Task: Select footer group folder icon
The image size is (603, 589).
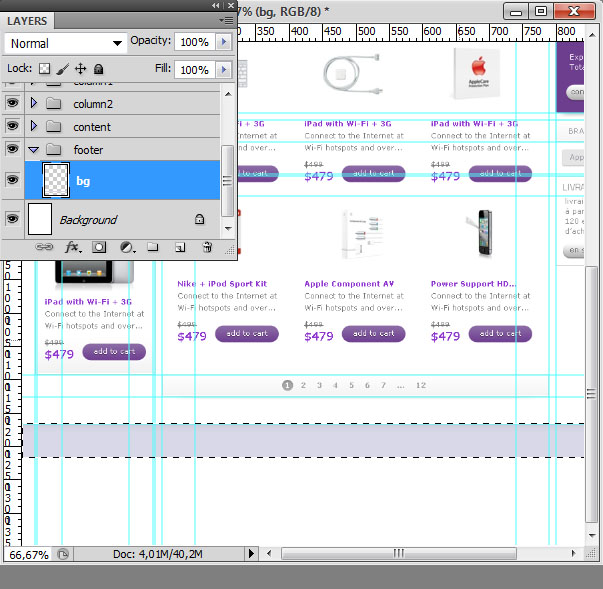Action: tap(53, 150)
